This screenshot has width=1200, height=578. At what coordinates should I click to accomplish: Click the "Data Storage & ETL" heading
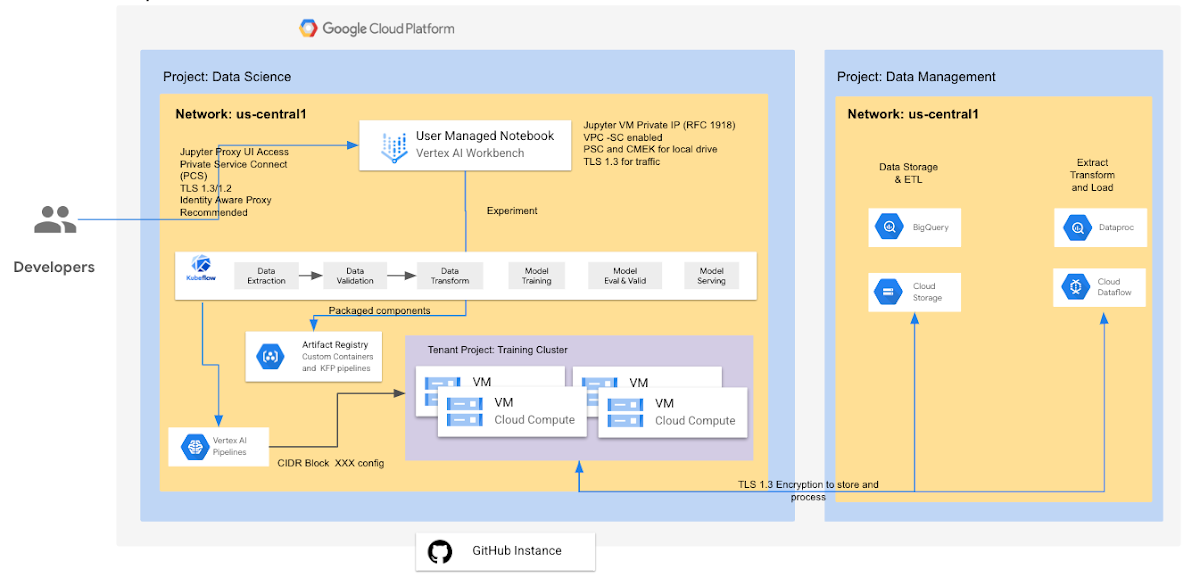tap(908, 174)
